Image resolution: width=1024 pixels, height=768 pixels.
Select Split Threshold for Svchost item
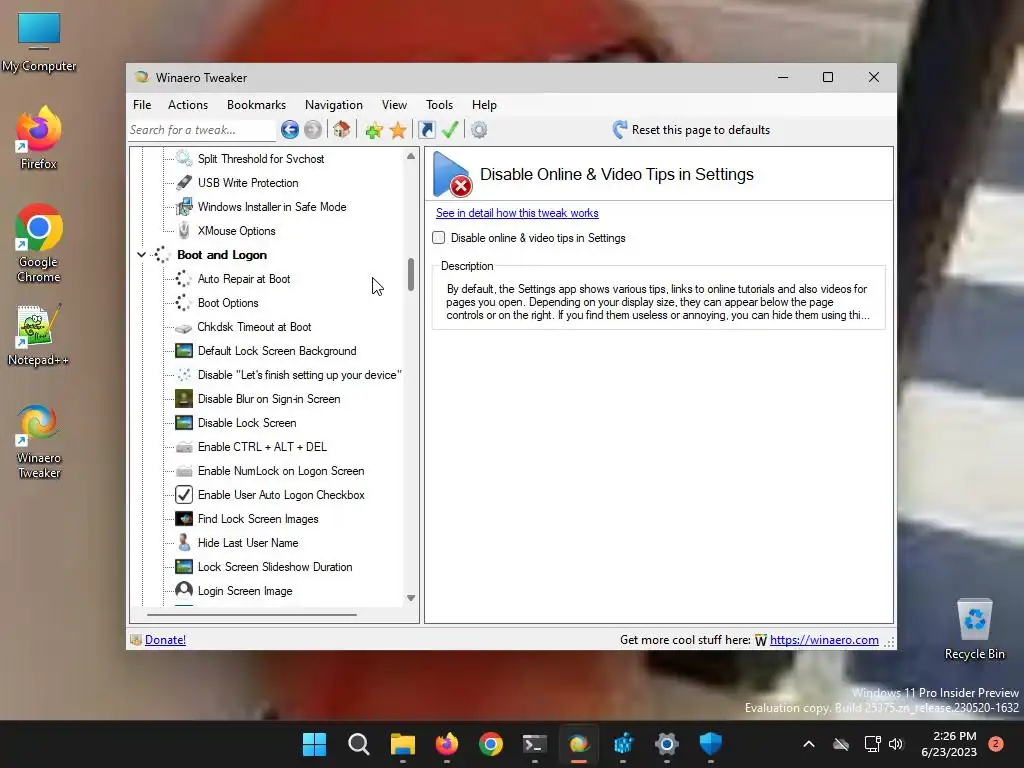[261, 159]
